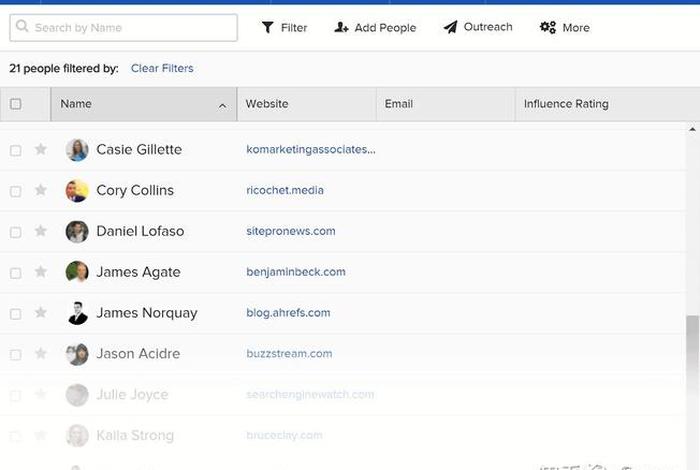The width and height of the screenshot is (700, 470).
Task: Star Jason Acidre
Action: coord(41,354)
